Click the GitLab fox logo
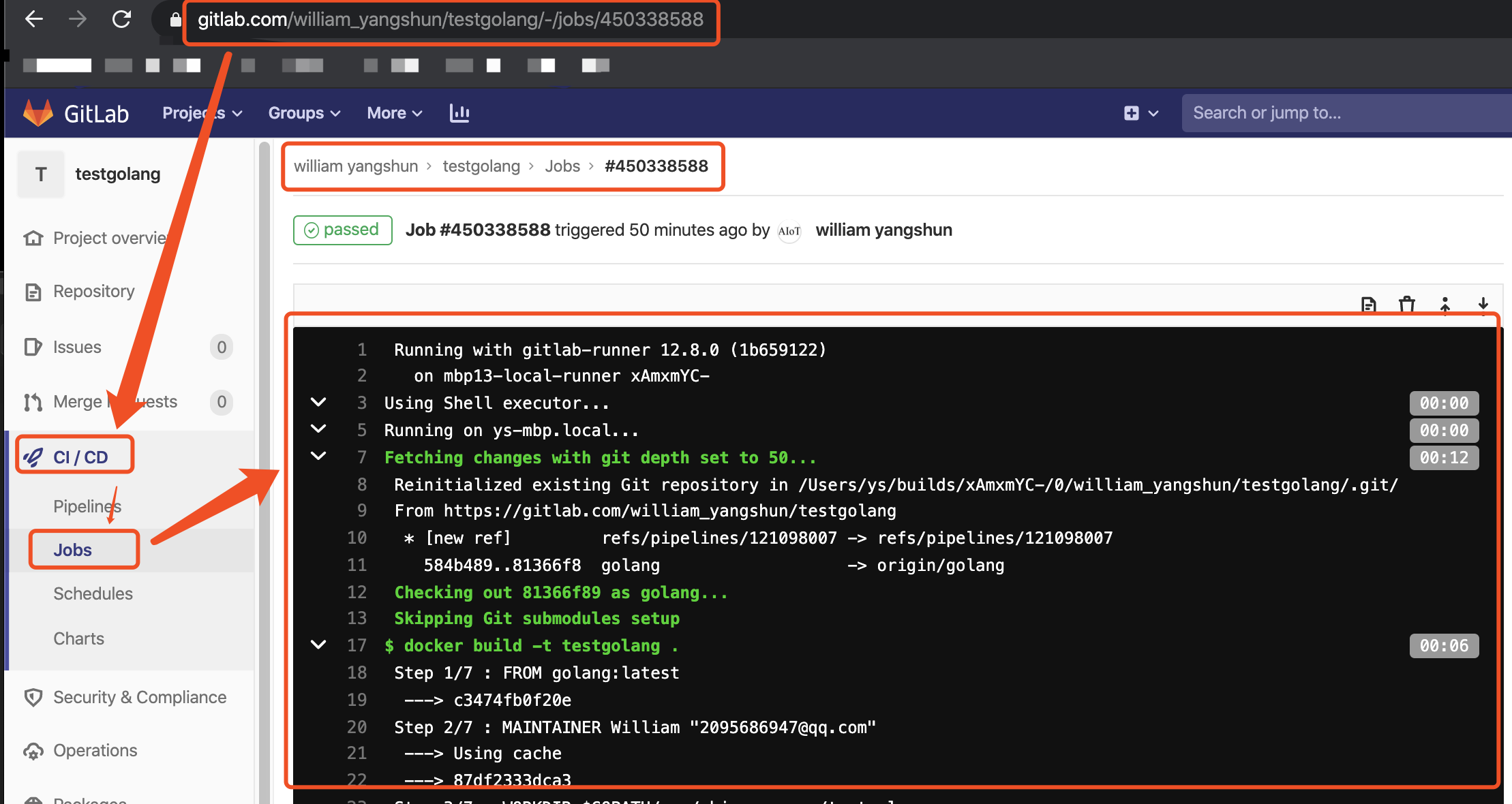This screenshot has height=804, width=1512. (38, 113)
